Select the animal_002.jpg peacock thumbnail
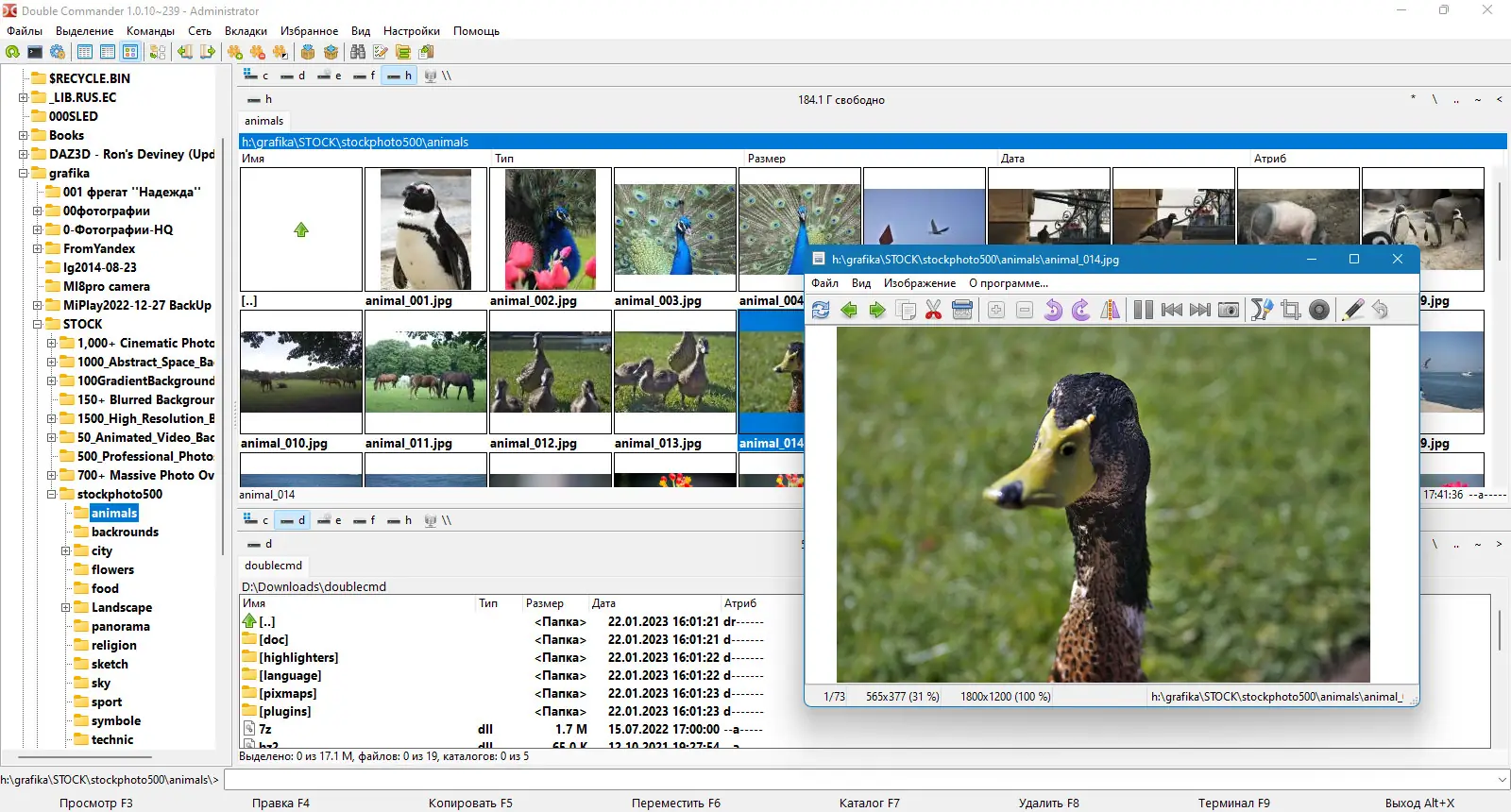 [x=550, y=230]
